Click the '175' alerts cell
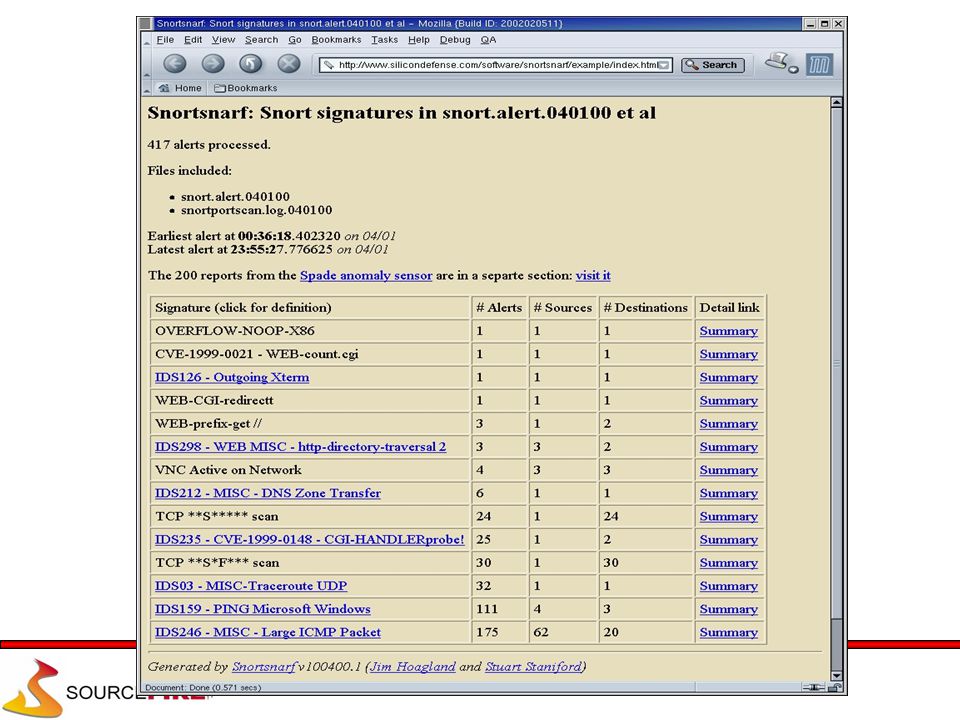The image size is (960, 720). coord(499,632)
